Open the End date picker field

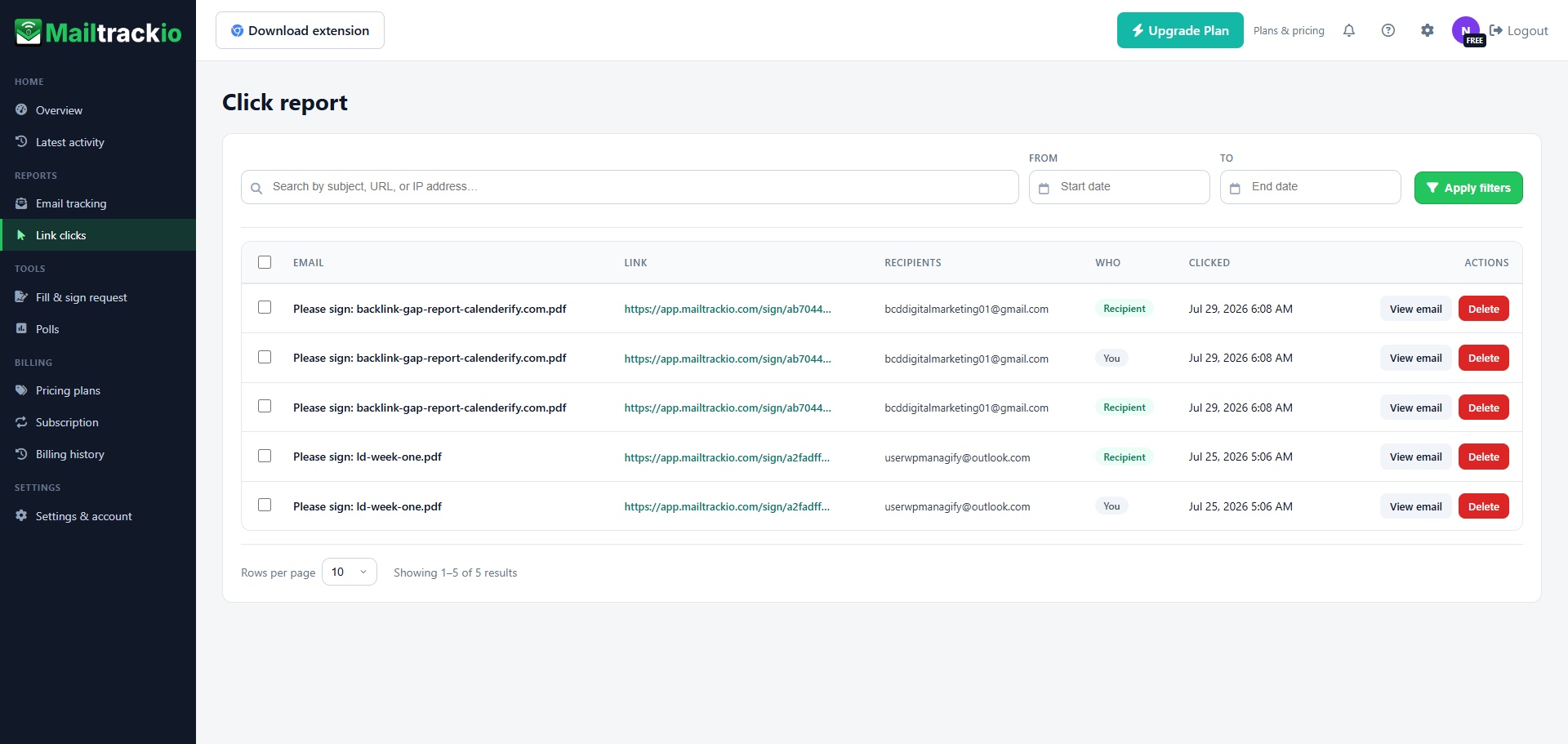[1310, 187]
